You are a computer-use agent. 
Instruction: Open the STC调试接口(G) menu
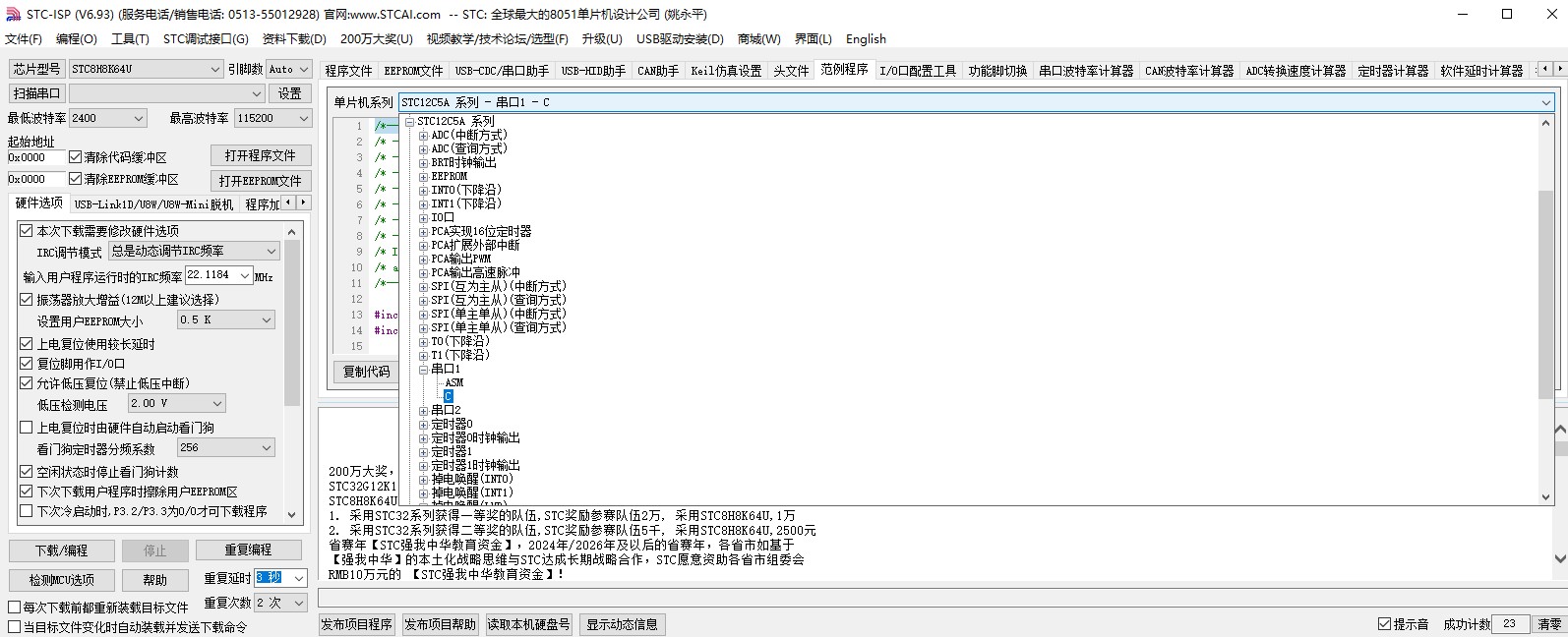pyautogui.click(x=206, y=39)
